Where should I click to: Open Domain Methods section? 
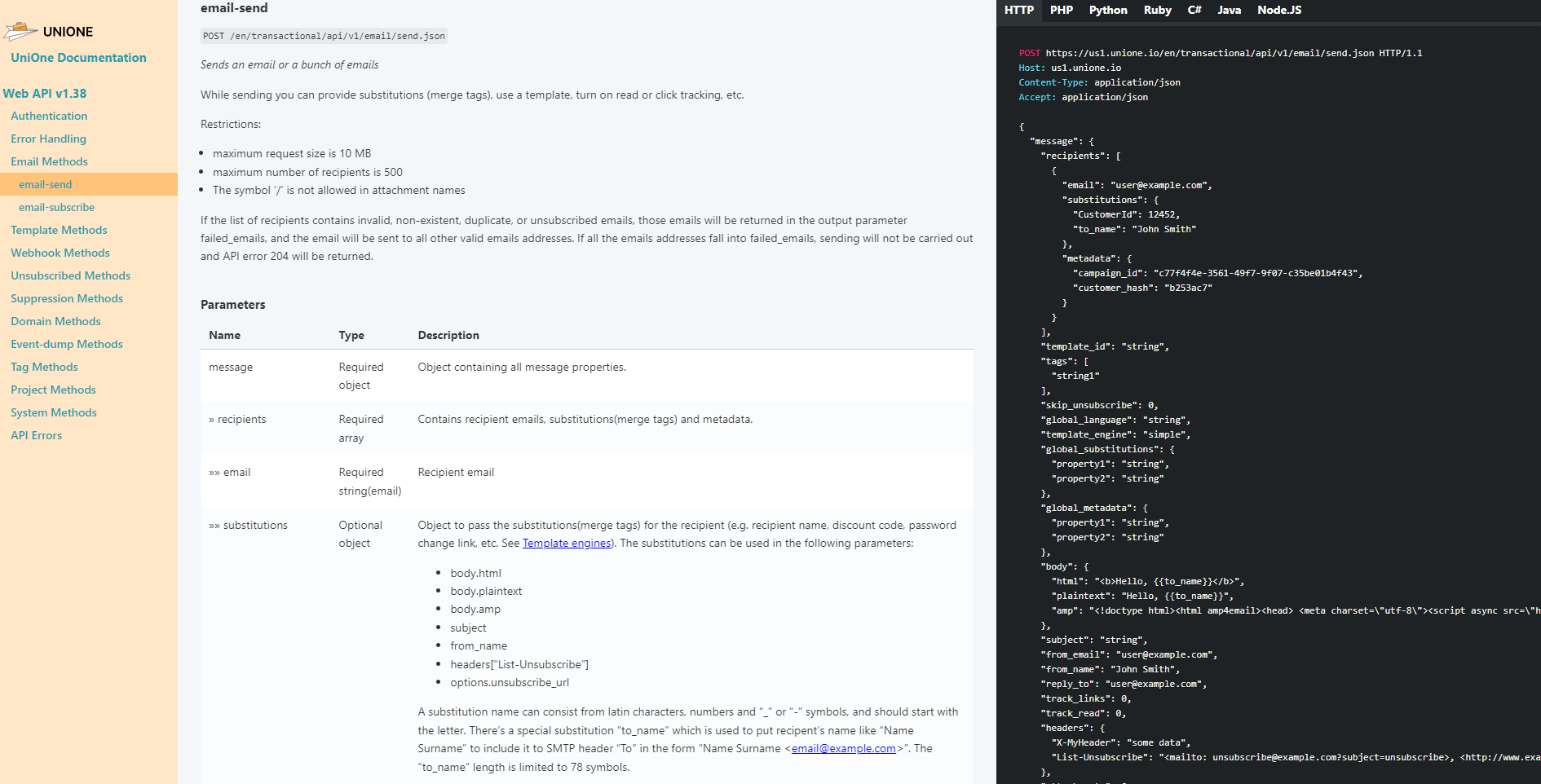click(x=55, y=322)
